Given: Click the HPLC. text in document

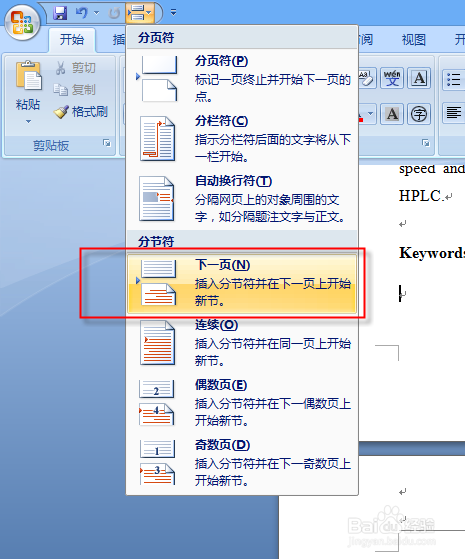Looking at the screenshot, I should pos(421,196).
